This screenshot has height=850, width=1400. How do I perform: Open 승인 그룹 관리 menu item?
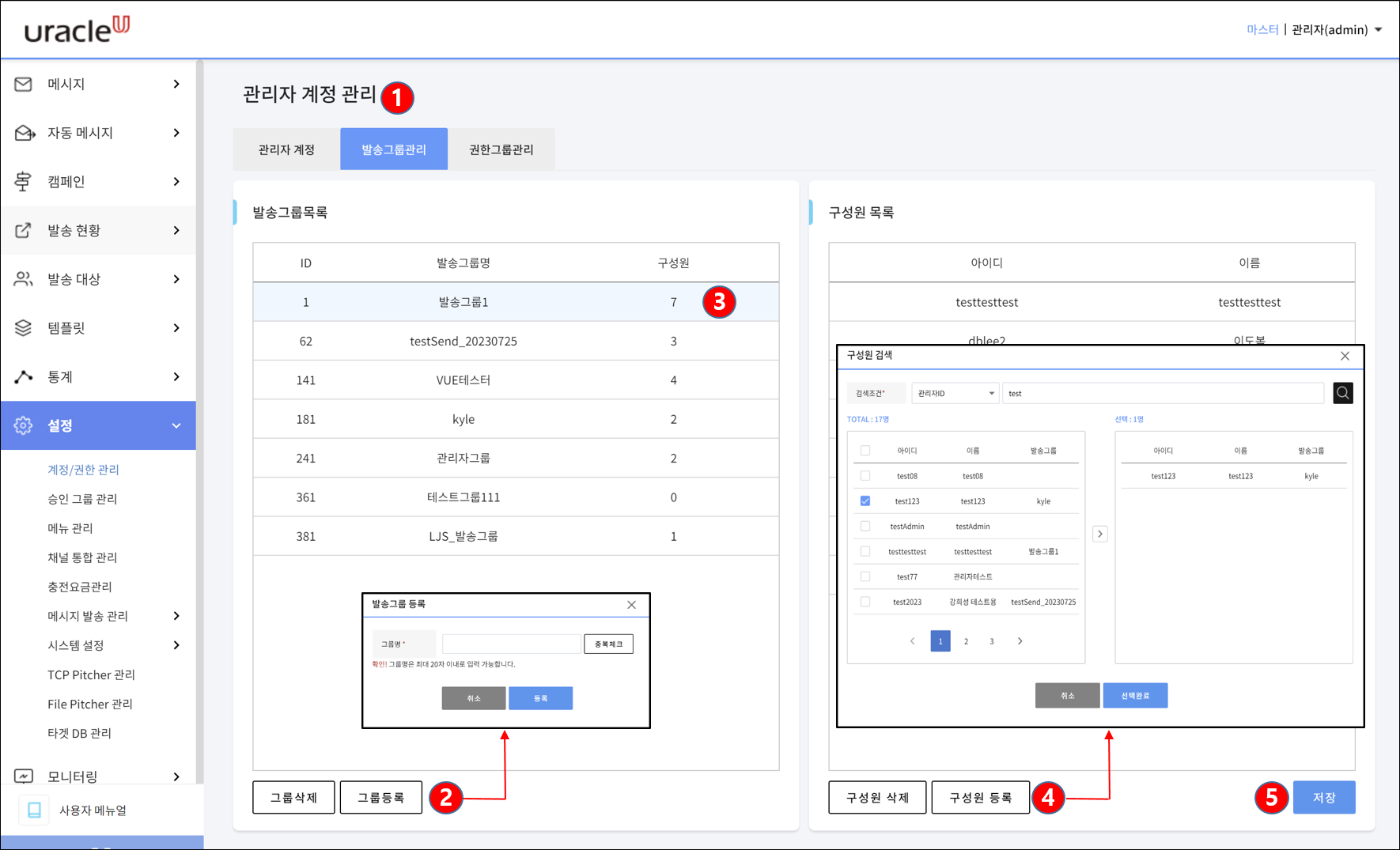[x=82, y=499]
